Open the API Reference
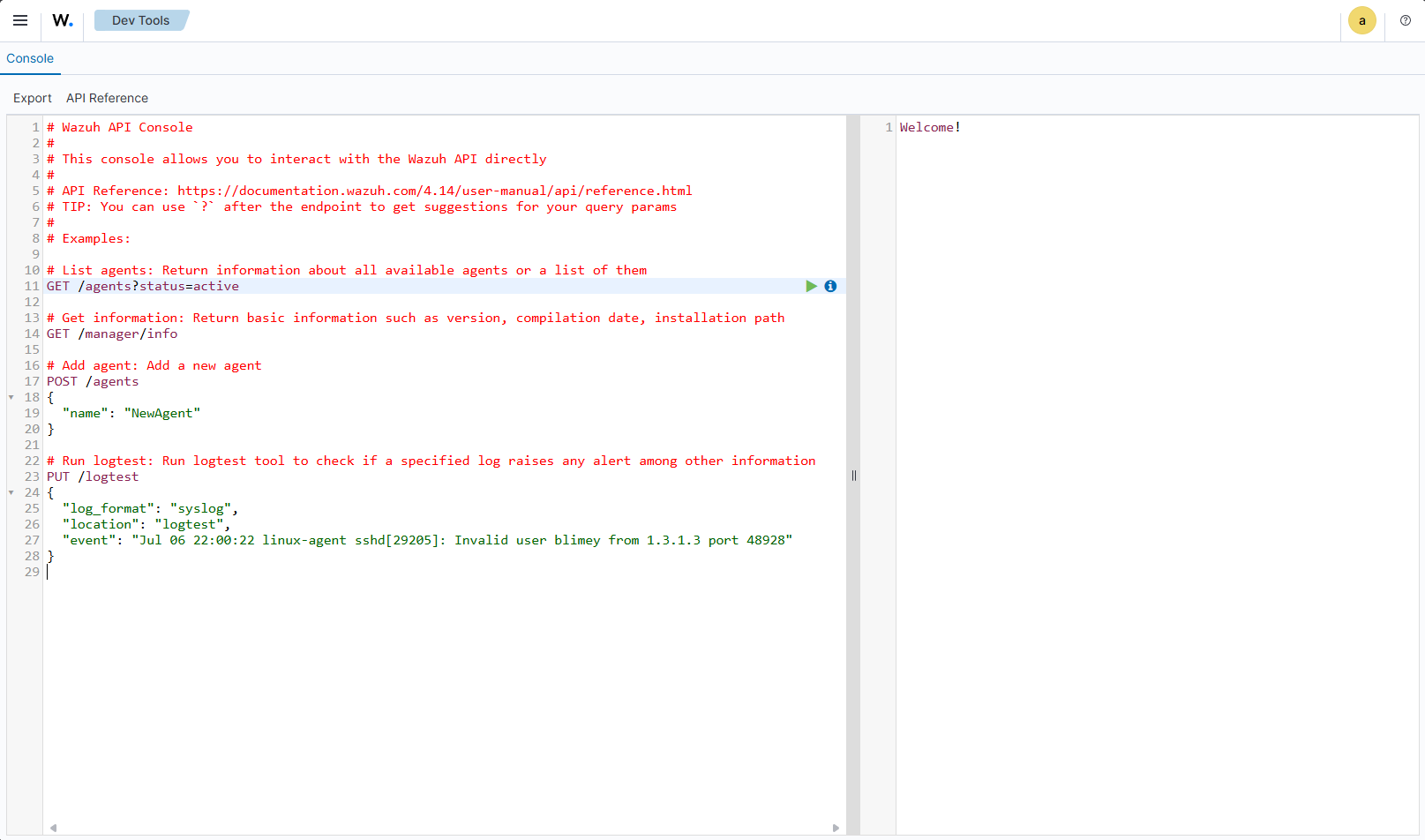Viewport: 1425px width, 840px height. (x=107, y=98)
